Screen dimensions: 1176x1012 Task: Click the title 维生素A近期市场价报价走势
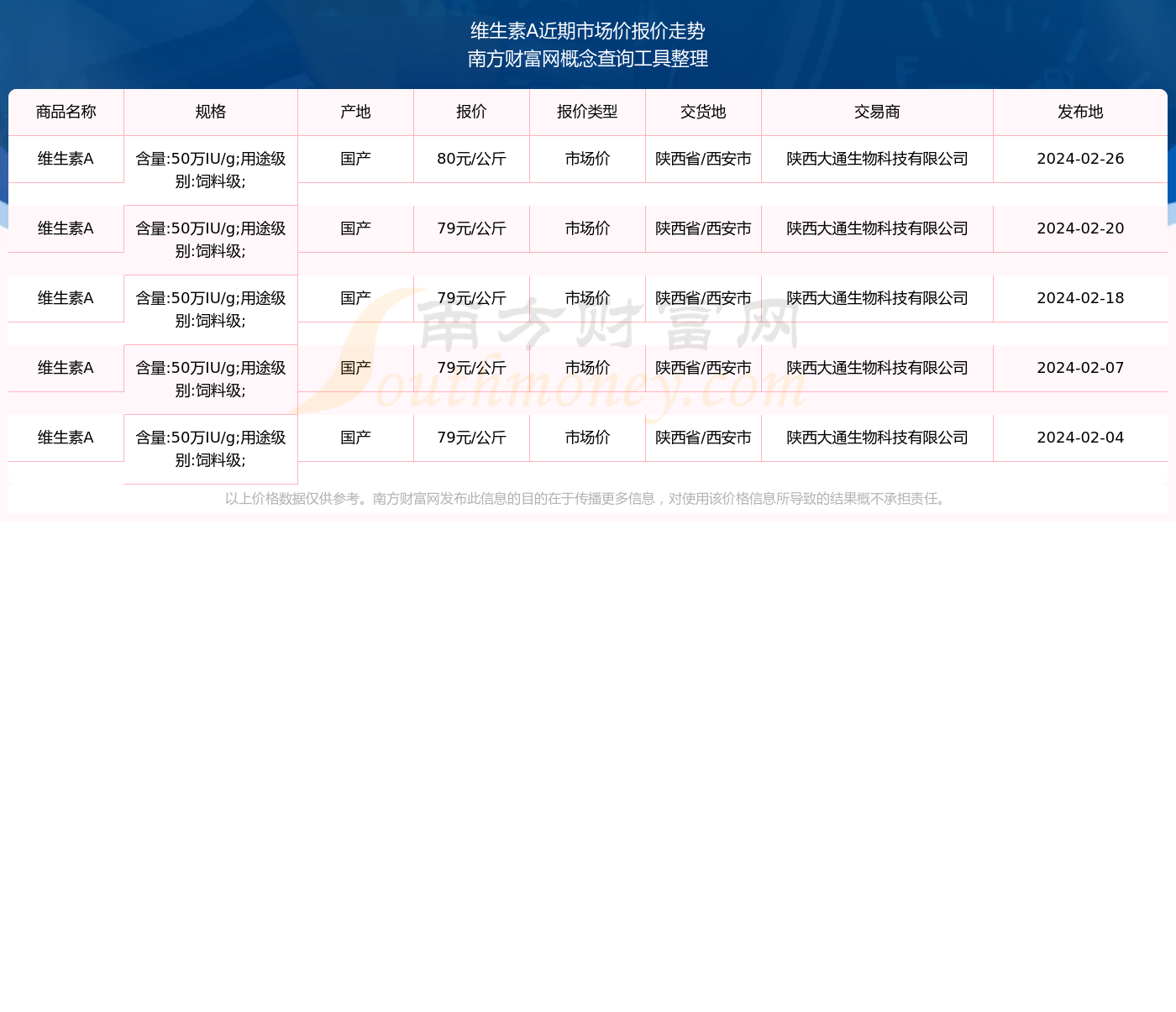(x=588, y=31)
